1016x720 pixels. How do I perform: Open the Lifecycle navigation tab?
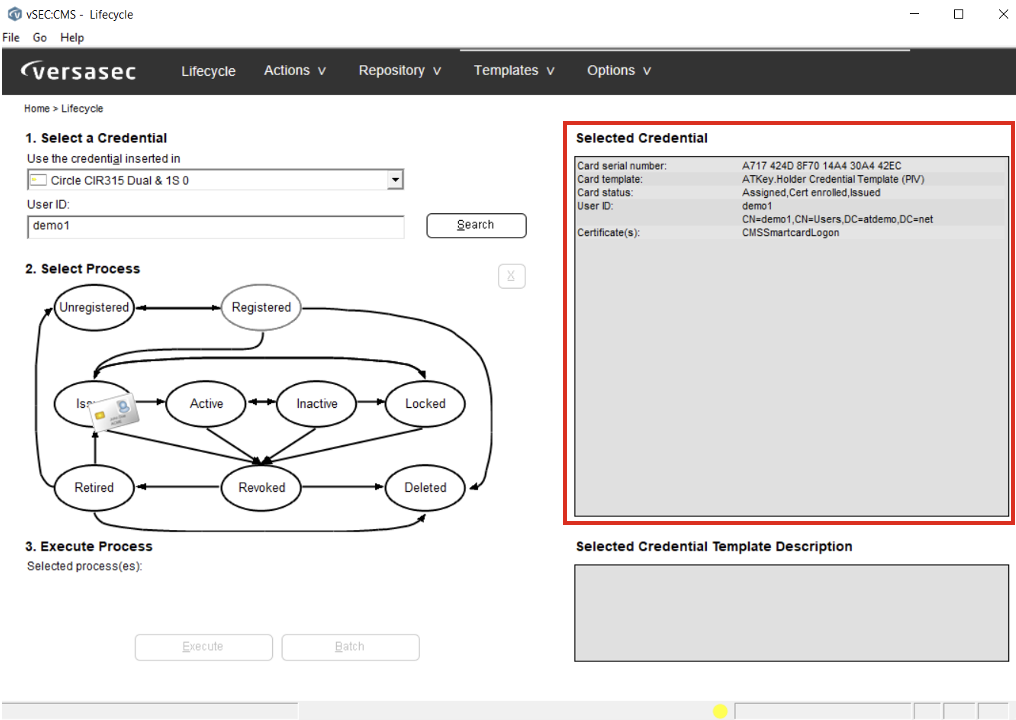click(x=208, y=71)
